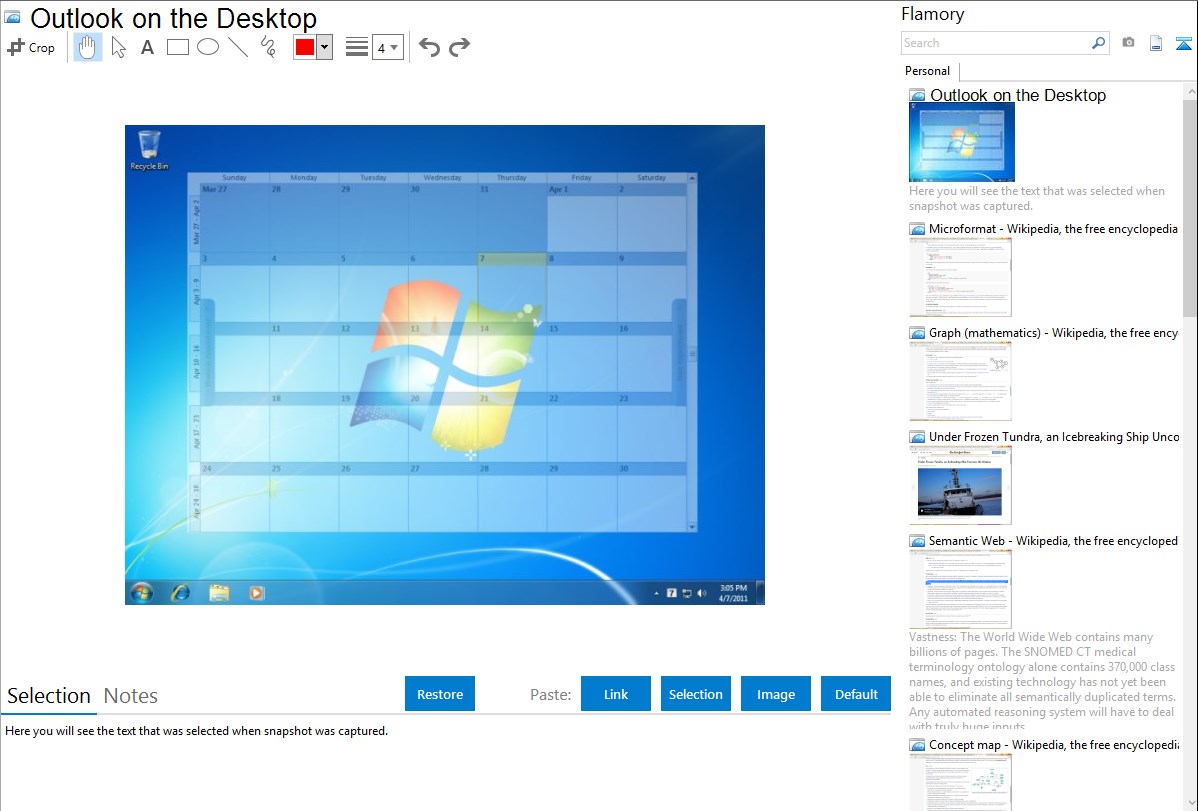The width and height of the screenshot is (1198, 811).
Task: Open the line thickness dropdown showing 4
Action: coord(388,47)
